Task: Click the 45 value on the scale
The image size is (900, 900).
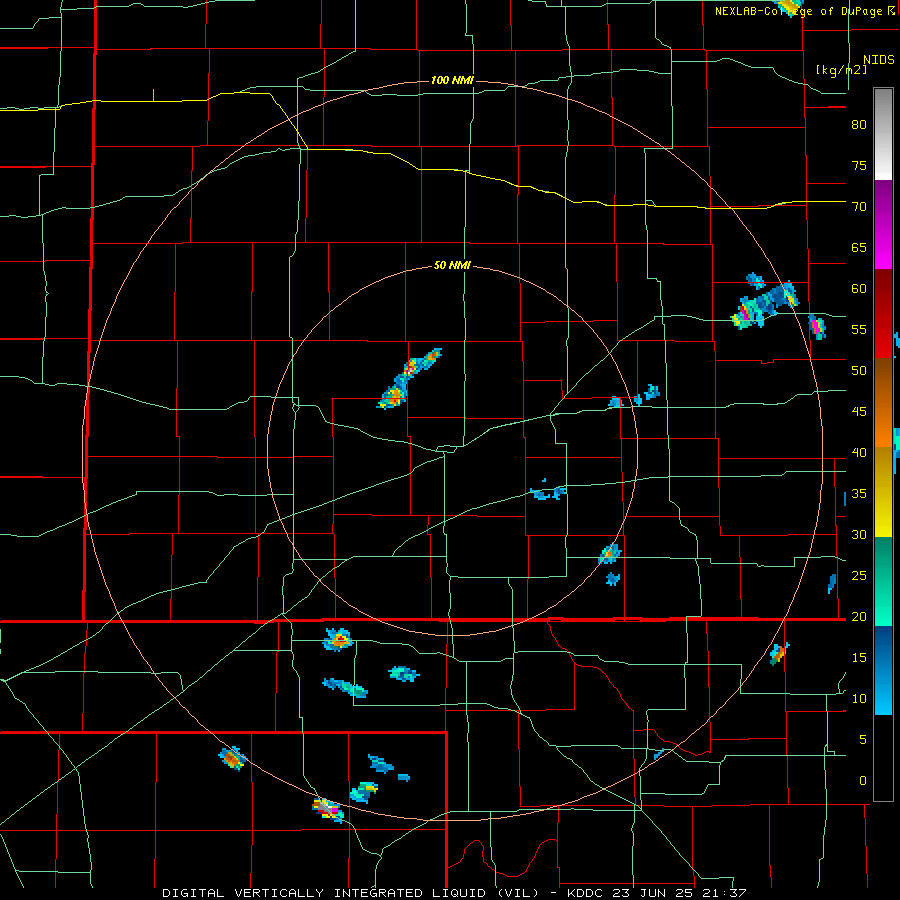Action: click(x=859, y=412)
